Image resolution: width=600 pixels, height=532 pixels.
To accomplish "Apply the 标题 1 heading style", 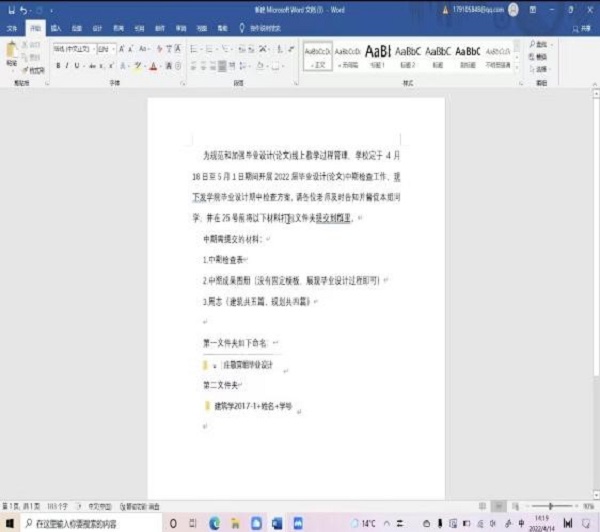I will [x=378, y=55].
